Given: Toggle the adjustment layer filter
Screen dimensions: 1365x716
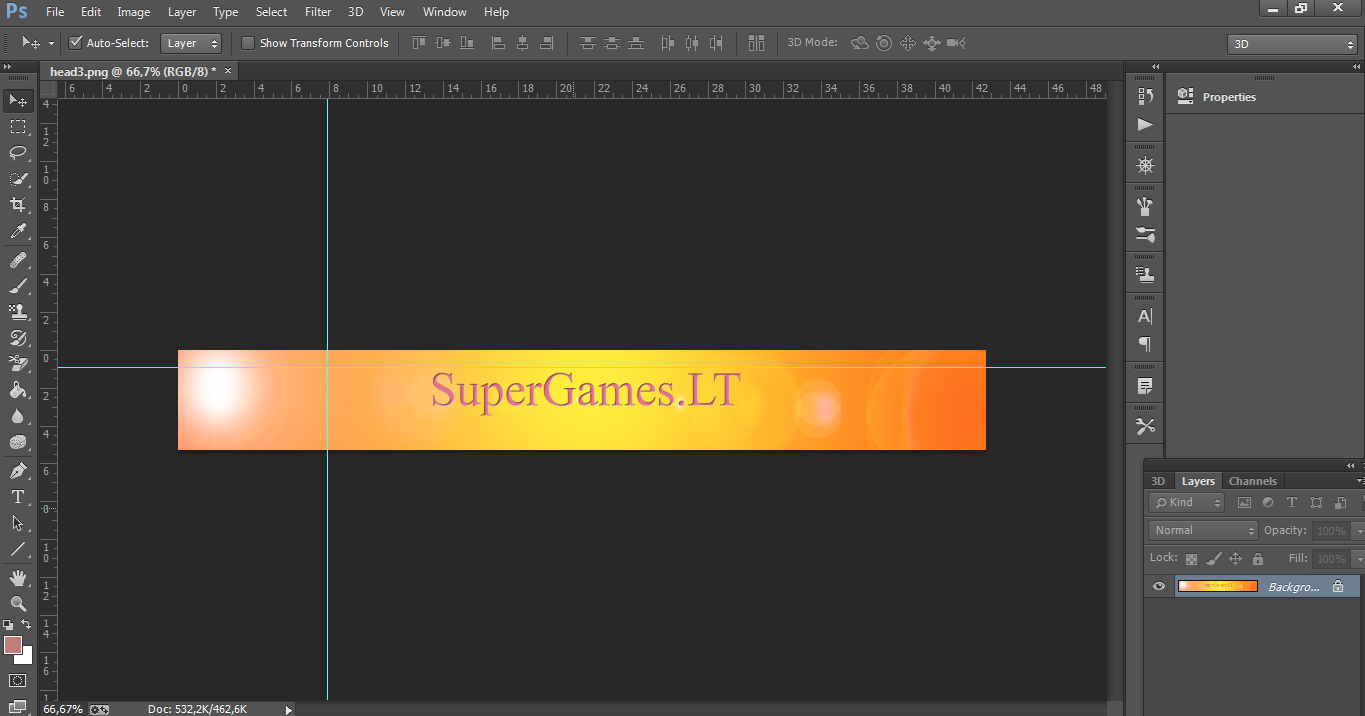Looking at the screenshot, I should tap(1268, 503).
